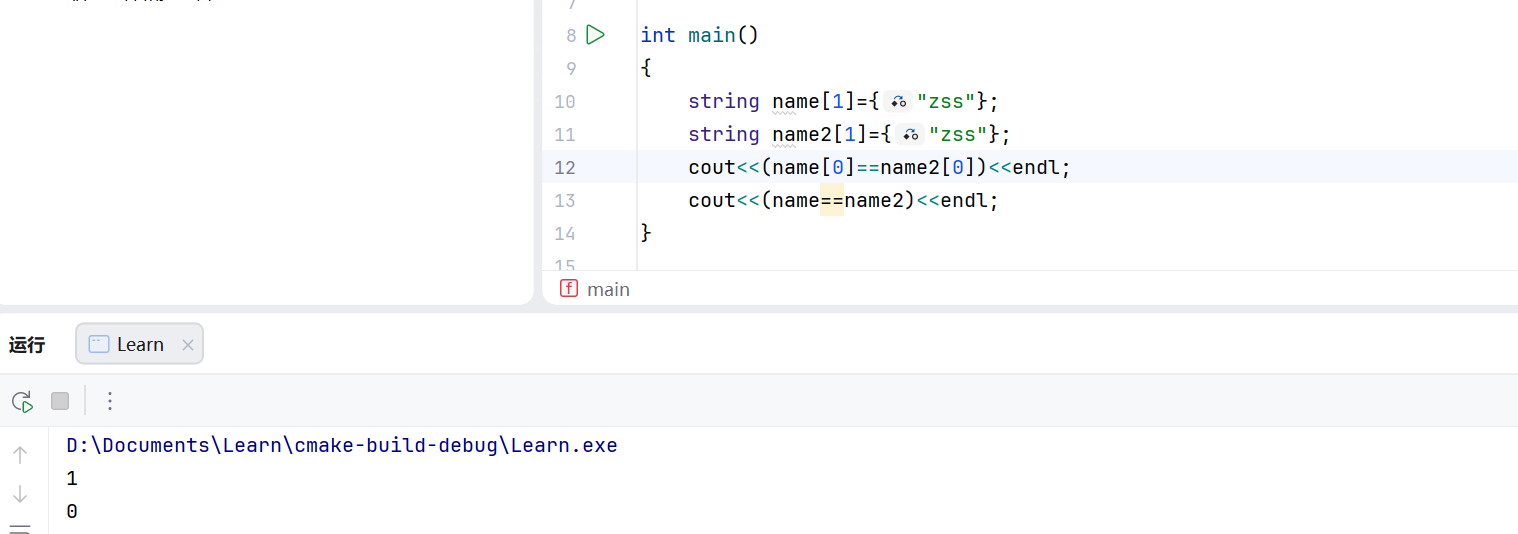Click the 运行 tool window title

pyautogui.click(x=27, y=345)
